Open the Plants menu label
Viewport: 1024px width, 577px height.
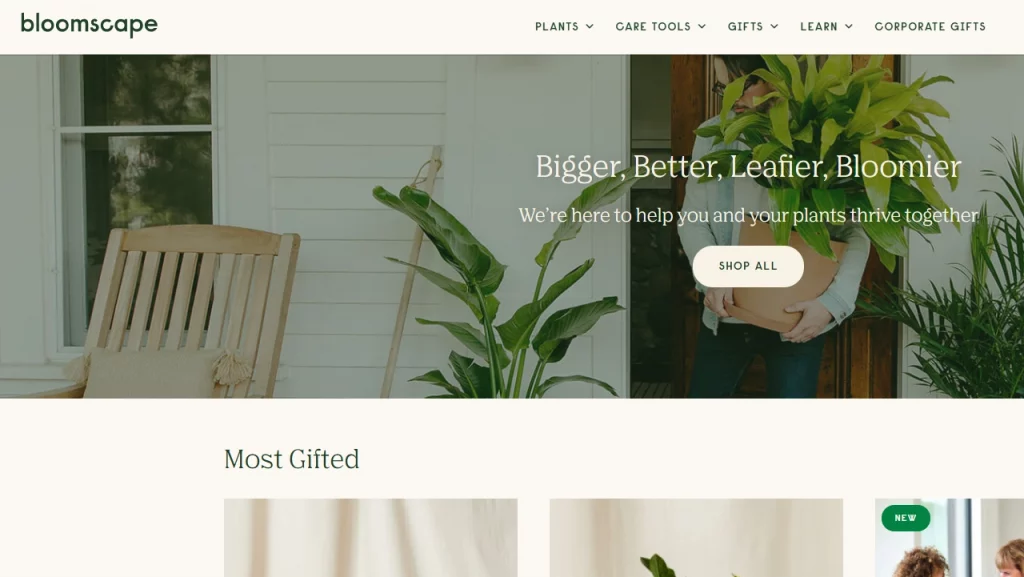557,27
